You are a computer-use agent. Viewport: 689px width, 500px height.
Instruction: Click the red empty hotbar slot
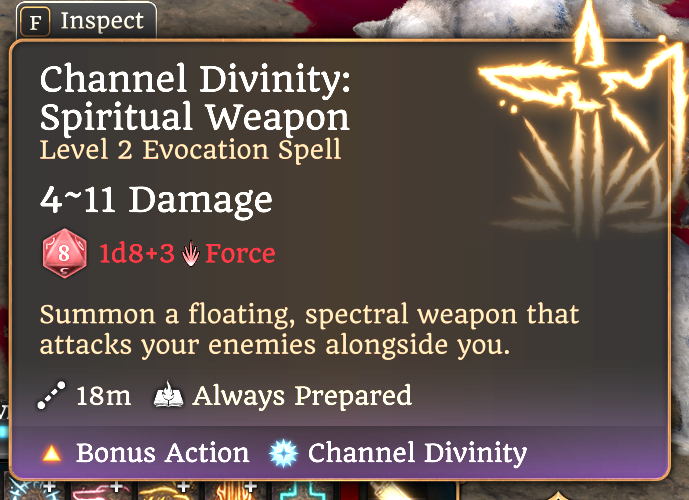(x=349, y=491)
